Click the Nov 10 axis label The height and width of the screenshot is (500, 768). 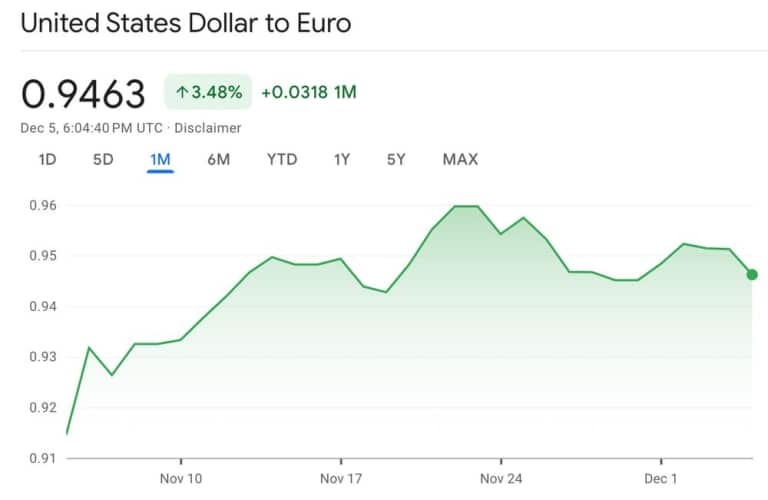(x=181, y=479)
